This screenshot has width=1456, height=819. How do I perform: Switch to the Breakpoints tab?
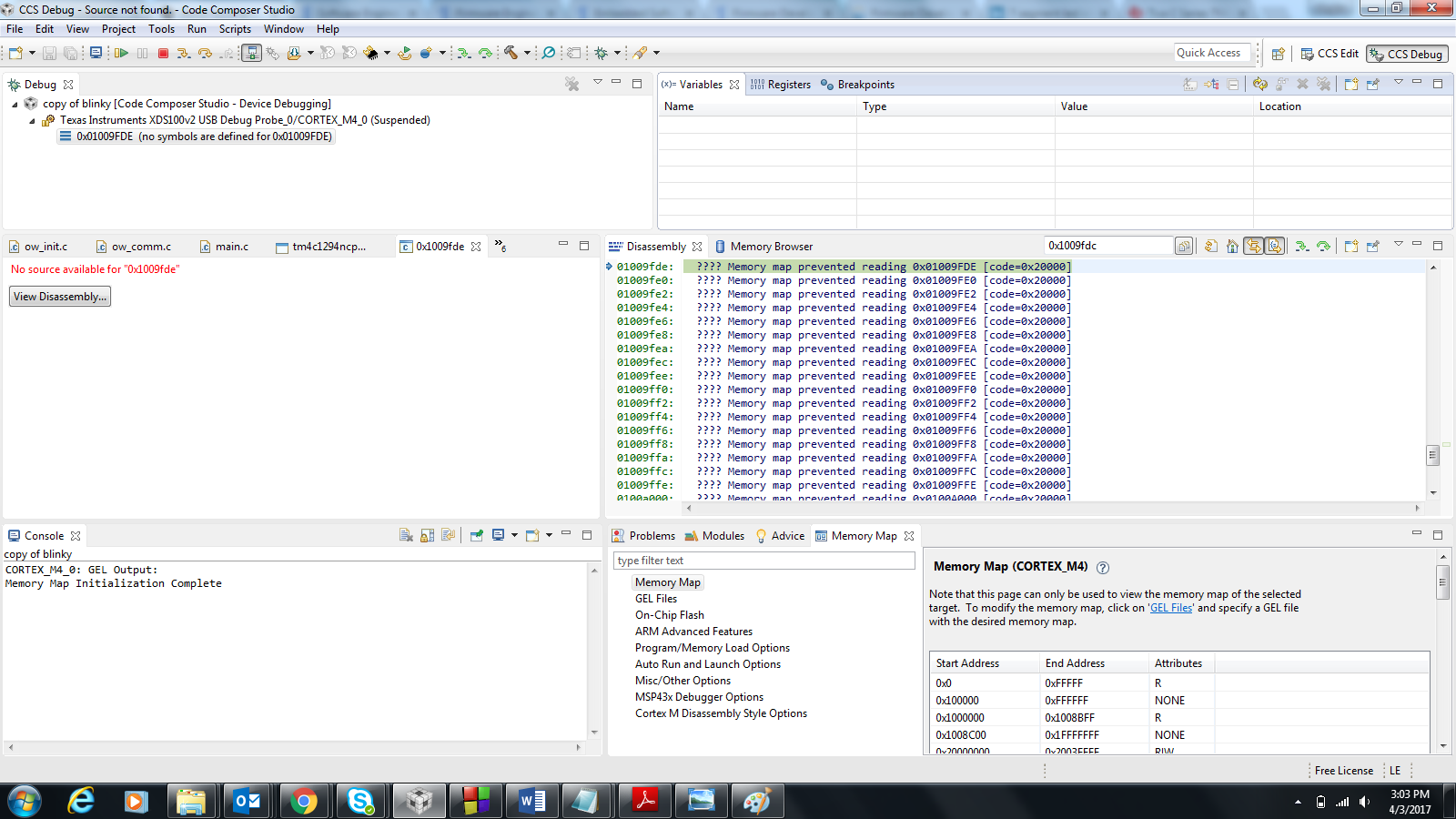tap(857, 85)
